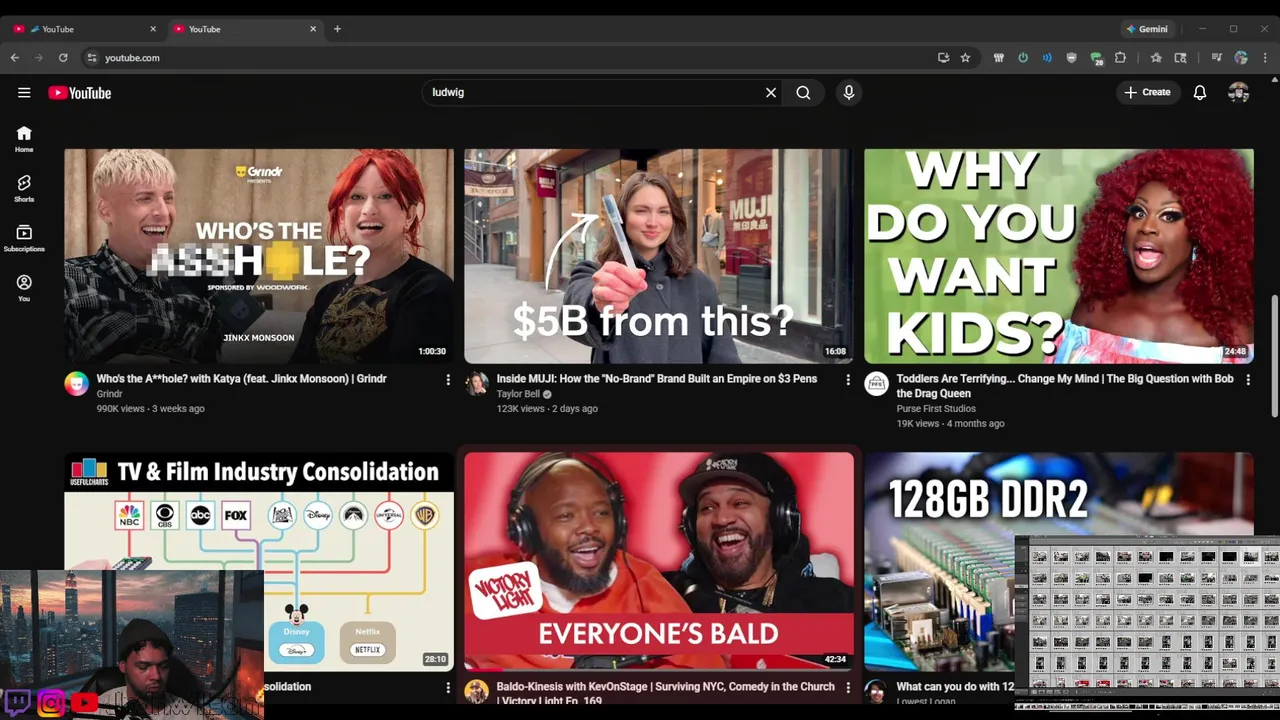1280x720 pixels.
Task: Open the Everyone's Bald thumbnail
Action: click(659, 561)
